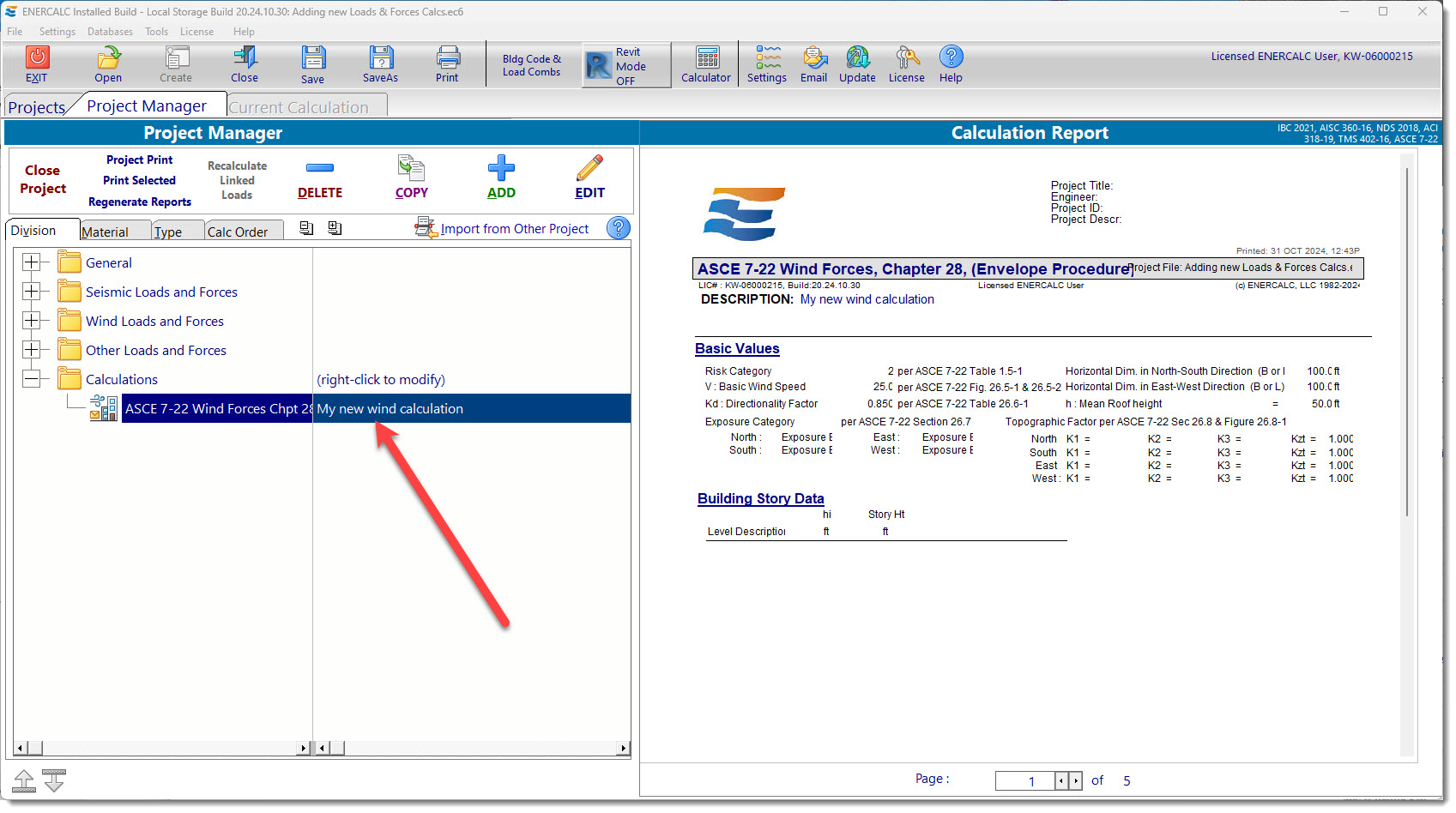Run the Update check icon
The image size is (1456, 813).
click(856, 63)
